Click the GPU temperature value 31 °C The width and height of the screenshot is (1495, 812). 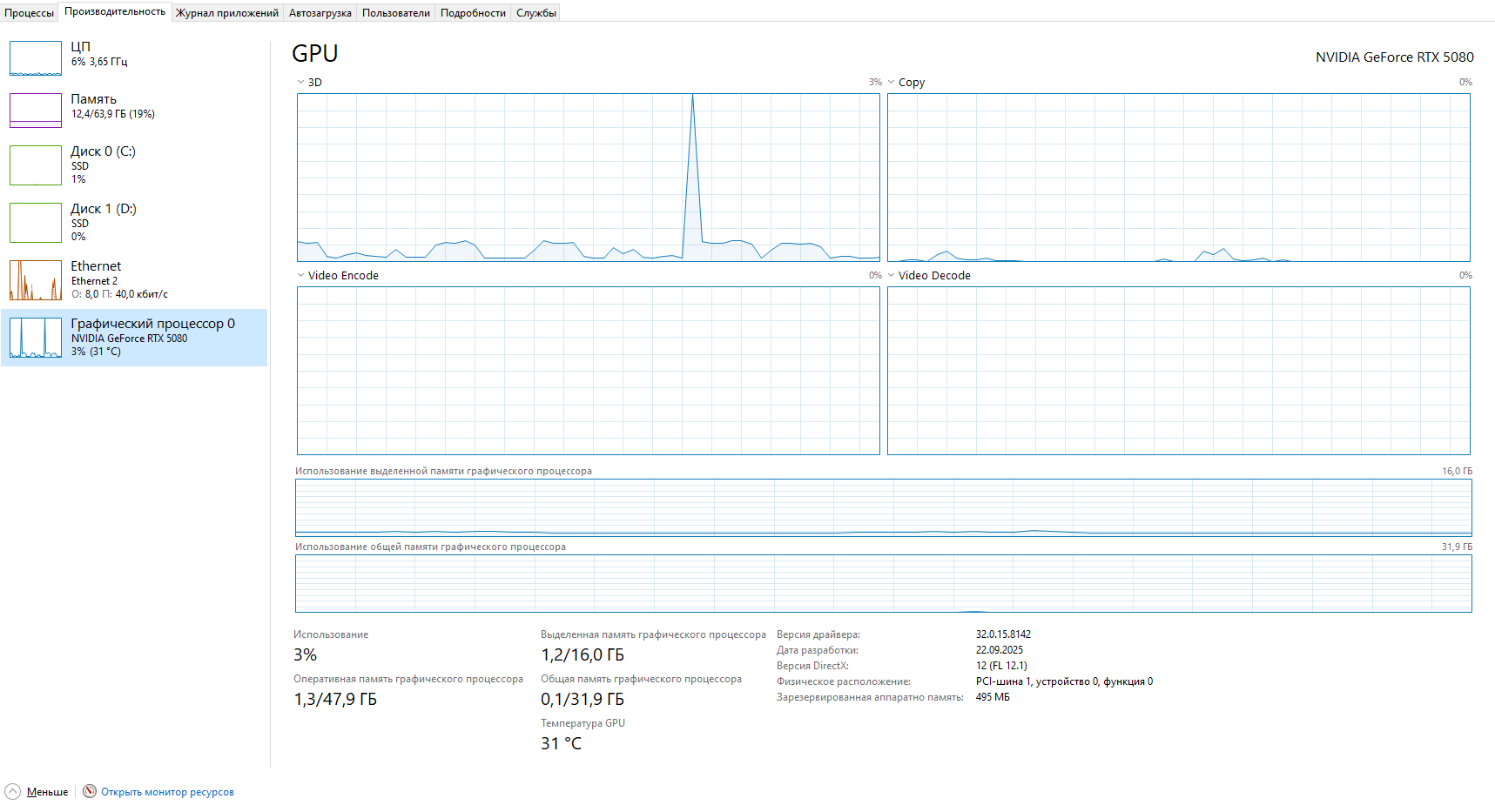561,744
